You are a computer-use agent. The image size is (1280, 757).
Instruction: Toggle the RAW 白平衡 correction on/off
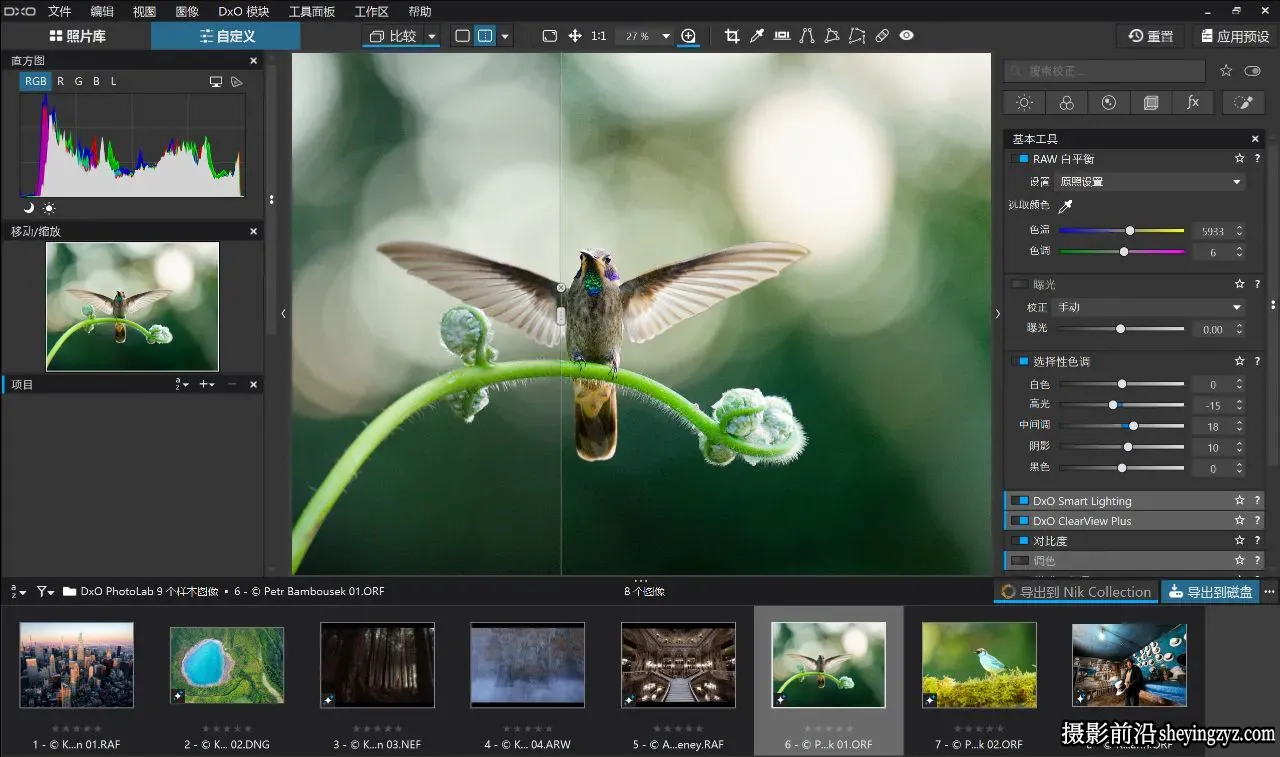coord(1019,159)
